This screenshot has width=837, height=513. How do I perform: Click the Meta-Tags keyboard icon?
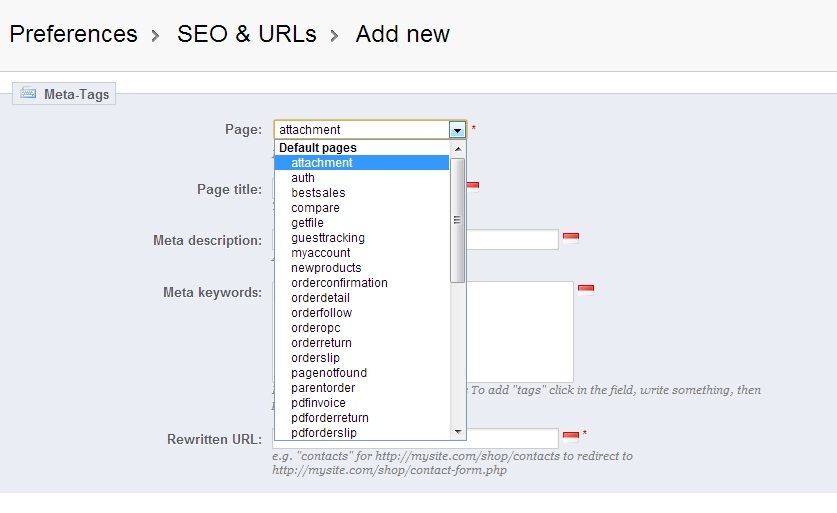click(x=28, y=95)
